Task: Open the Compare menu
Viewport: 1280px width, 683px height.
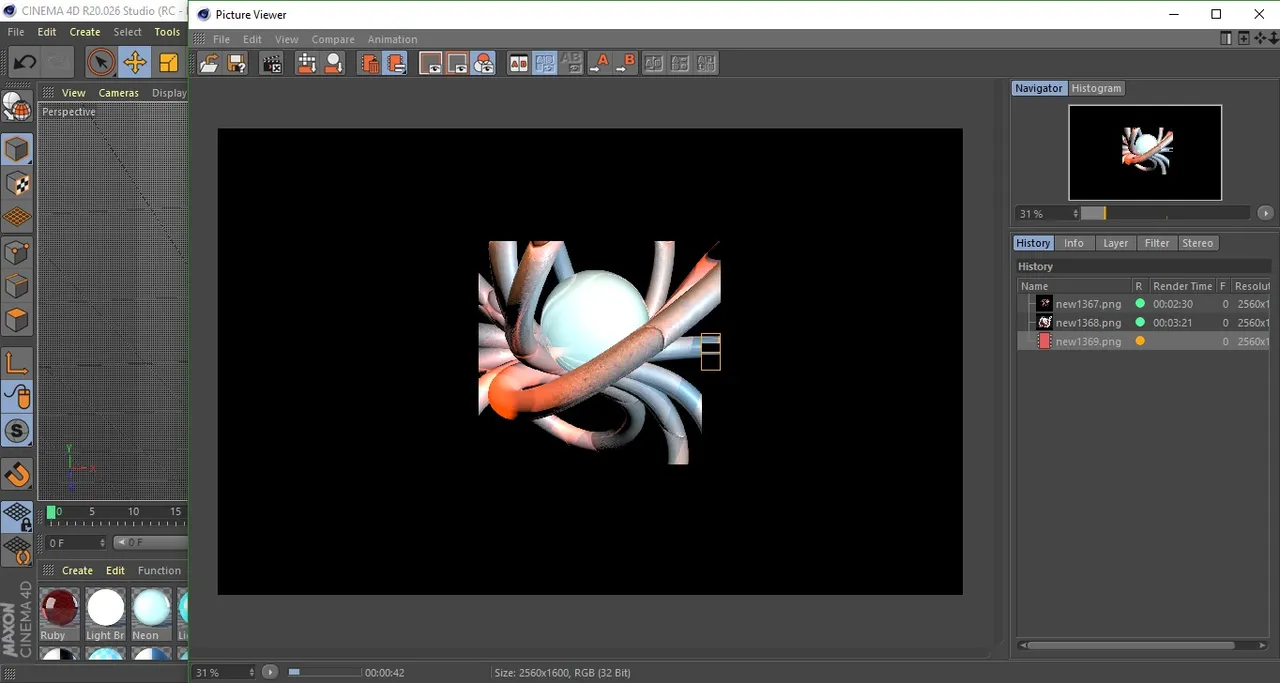Action: click(x=333, y=39)
